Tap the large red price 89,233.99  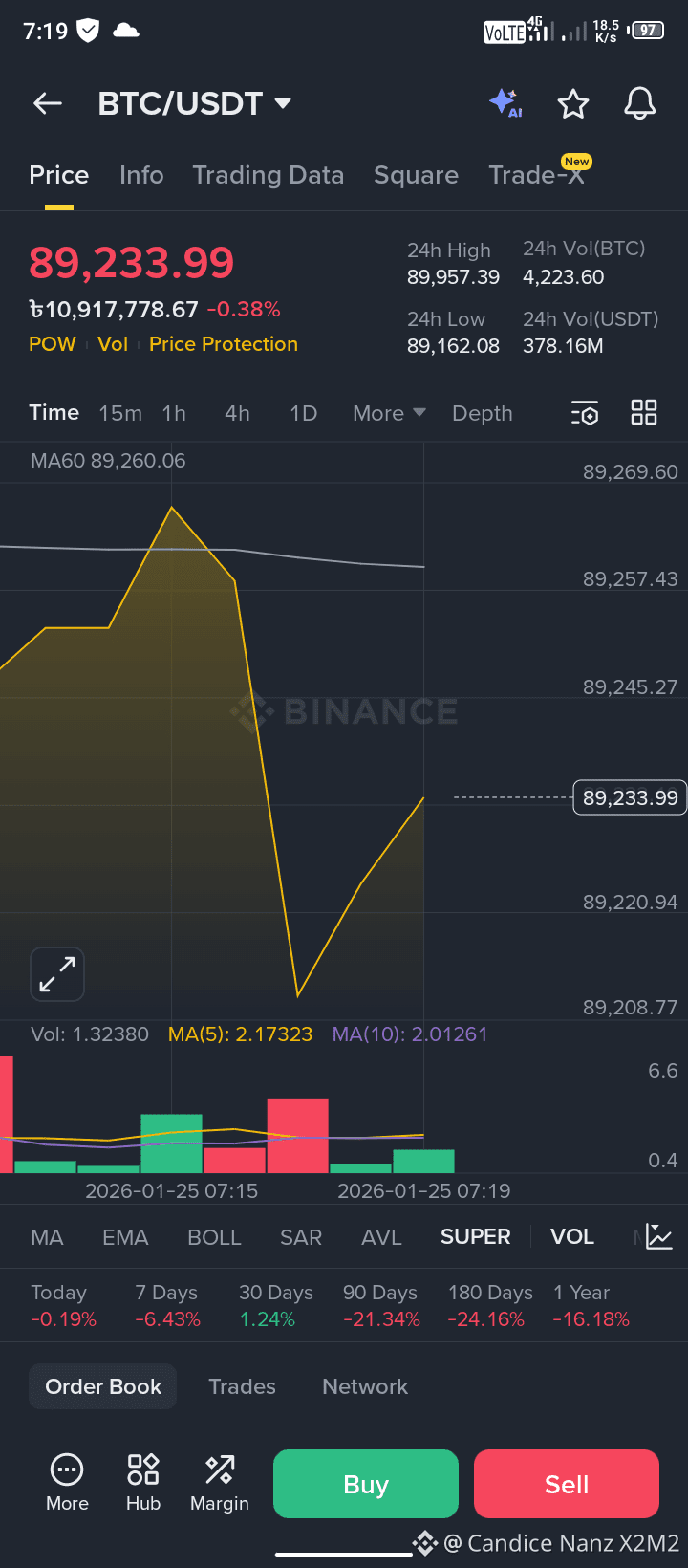point(132,263)
